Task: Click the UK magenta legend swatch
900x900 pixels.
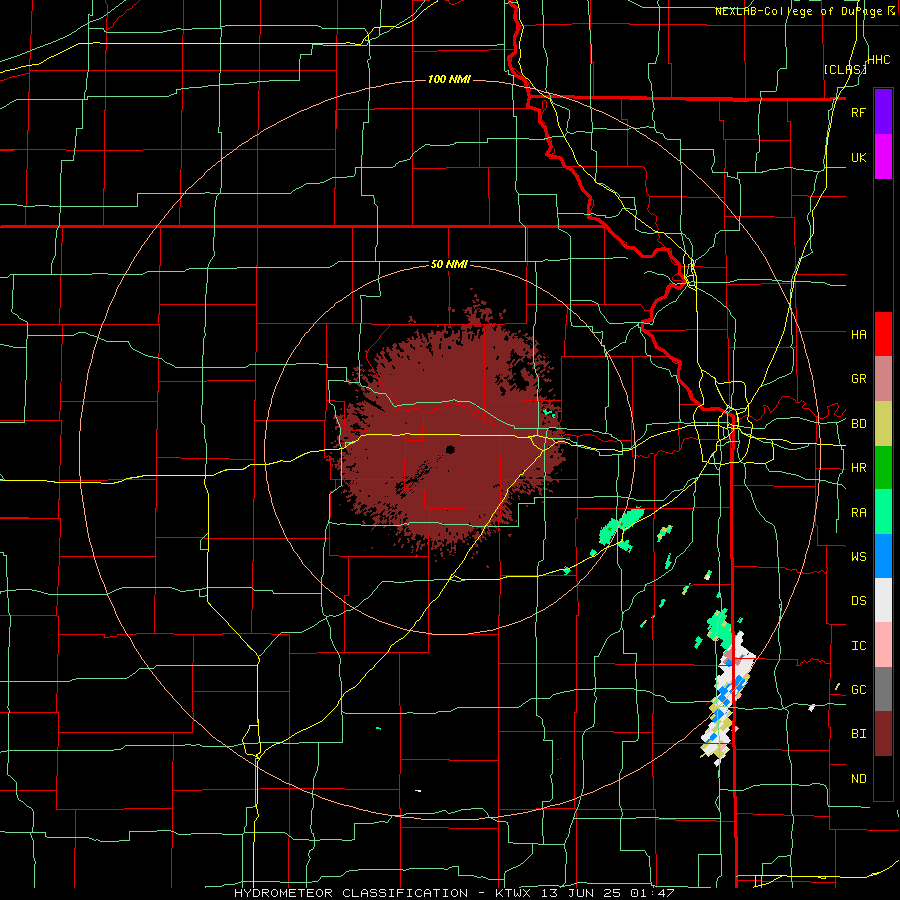Action: pyautogui.click(x=883, y=157)
